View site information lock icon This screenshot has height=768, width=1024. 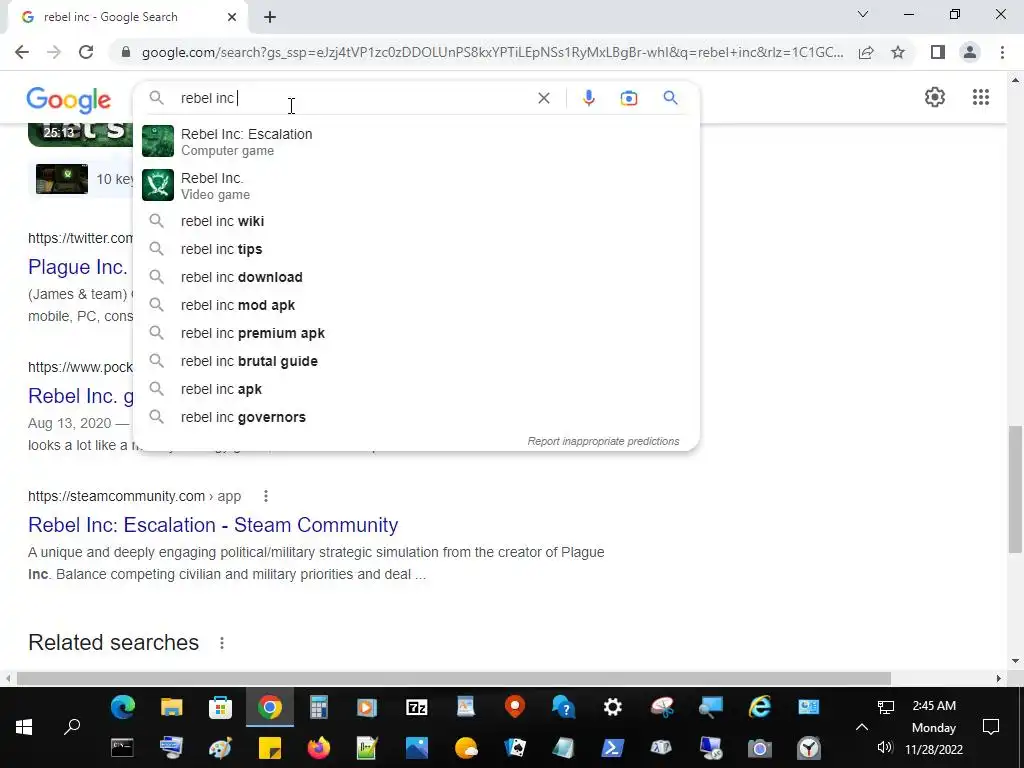(126, 52)
